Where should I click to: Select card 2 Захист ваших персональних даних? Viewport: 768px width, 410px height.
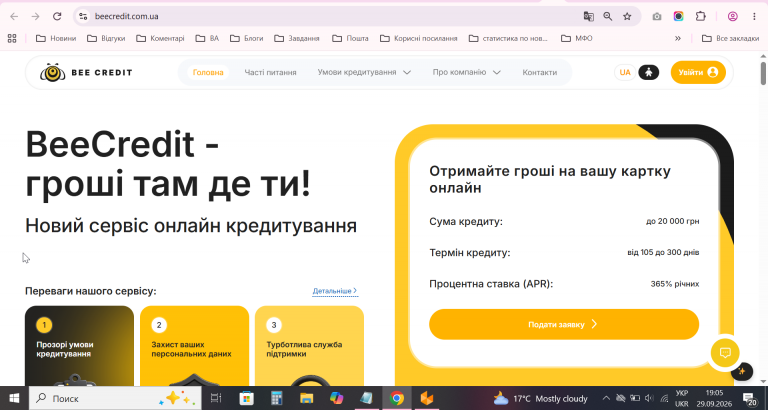[x=194, y=346]
